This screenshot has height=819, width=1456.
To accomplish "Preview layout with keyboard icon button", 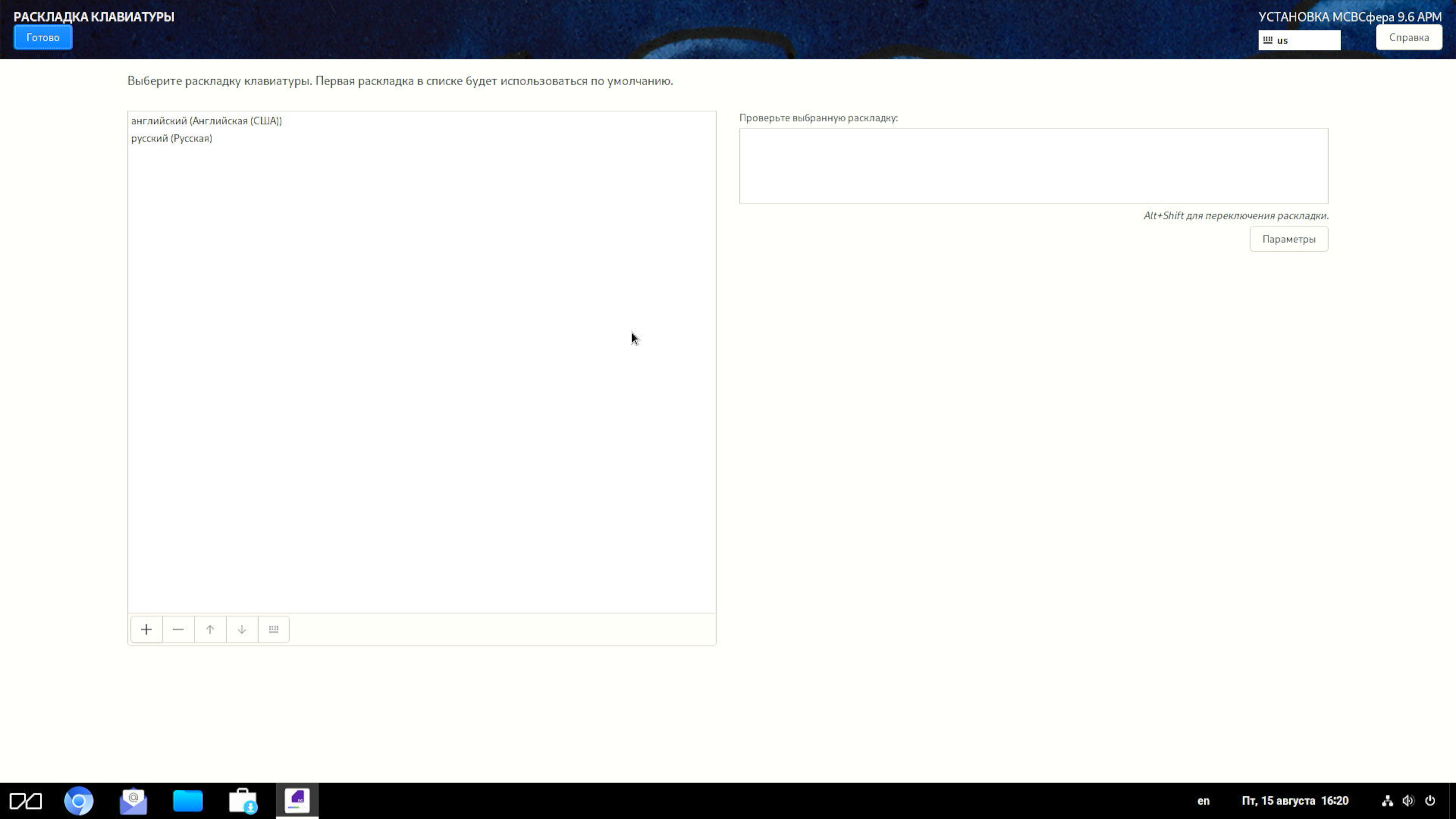I will pos(273,629).
